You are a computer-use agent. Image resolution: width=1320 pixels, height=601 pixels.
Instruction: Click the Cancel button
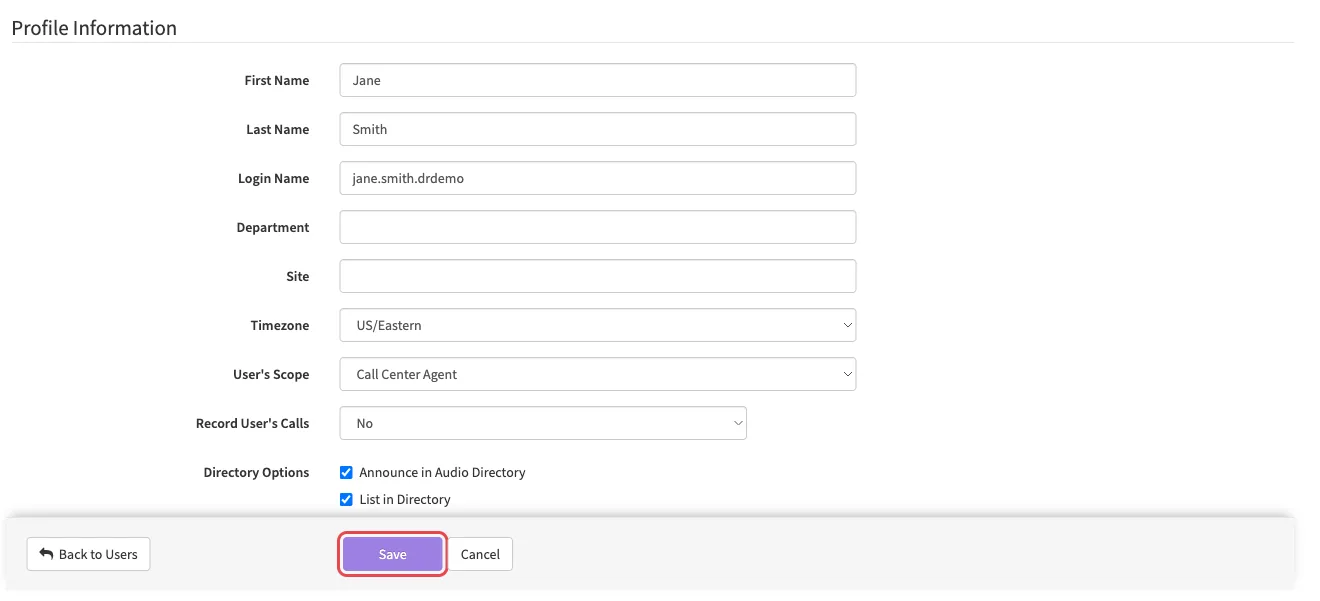pyautogui.click(x=480, y=554)
